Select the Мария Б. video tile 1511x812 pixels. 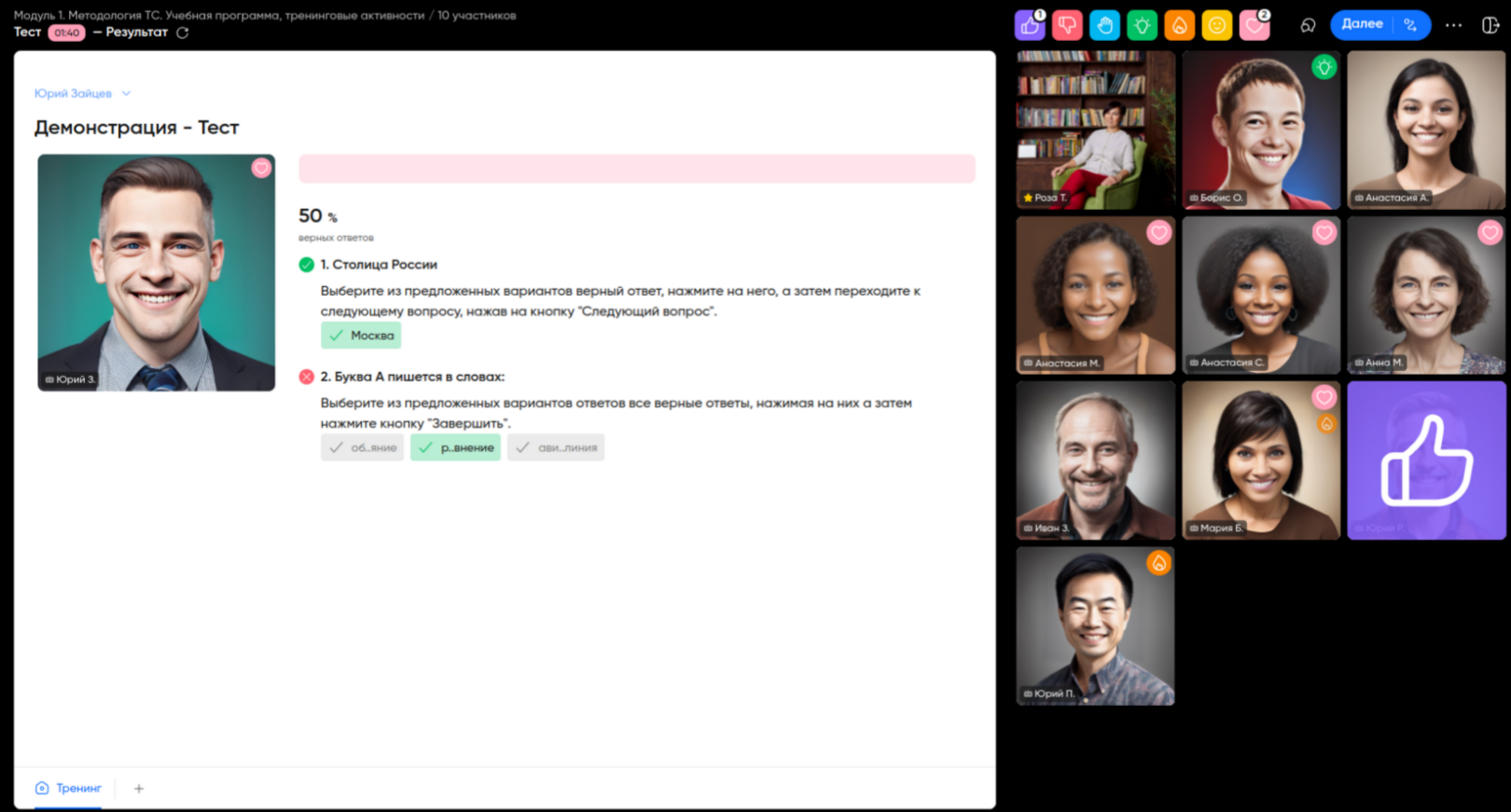[1261, 461]
